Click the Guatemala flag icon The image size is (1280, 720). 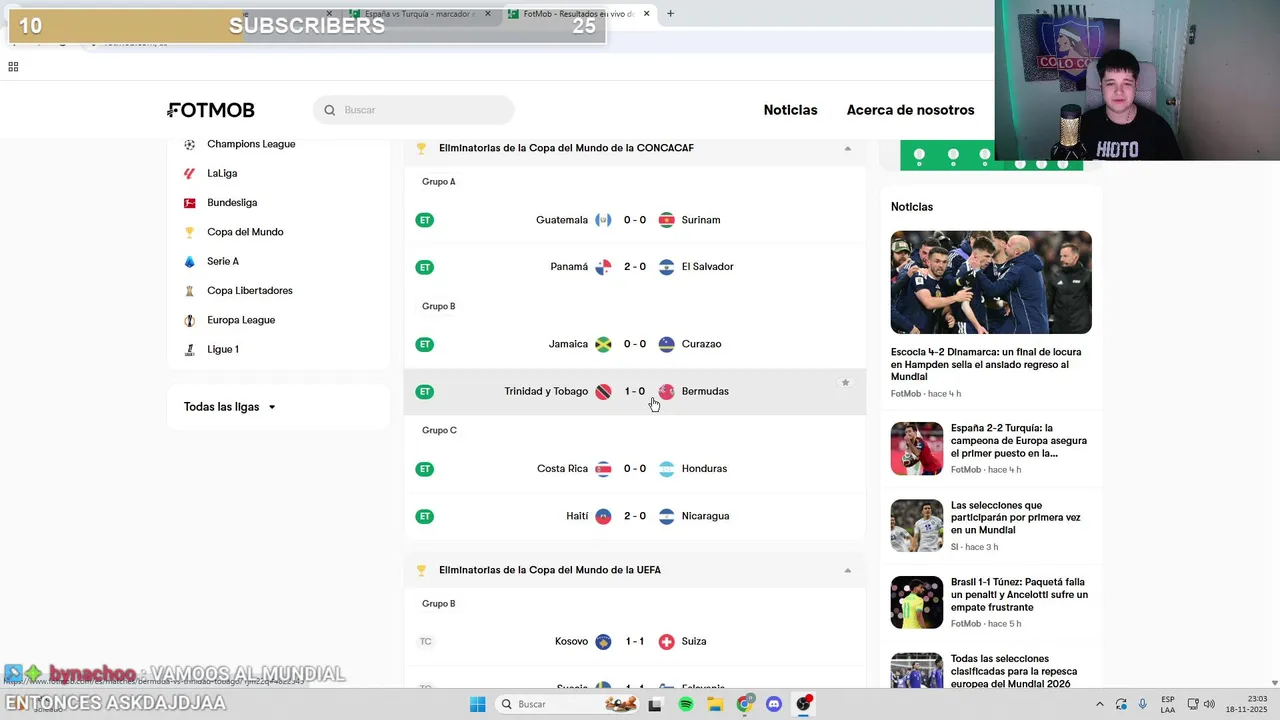603,220
